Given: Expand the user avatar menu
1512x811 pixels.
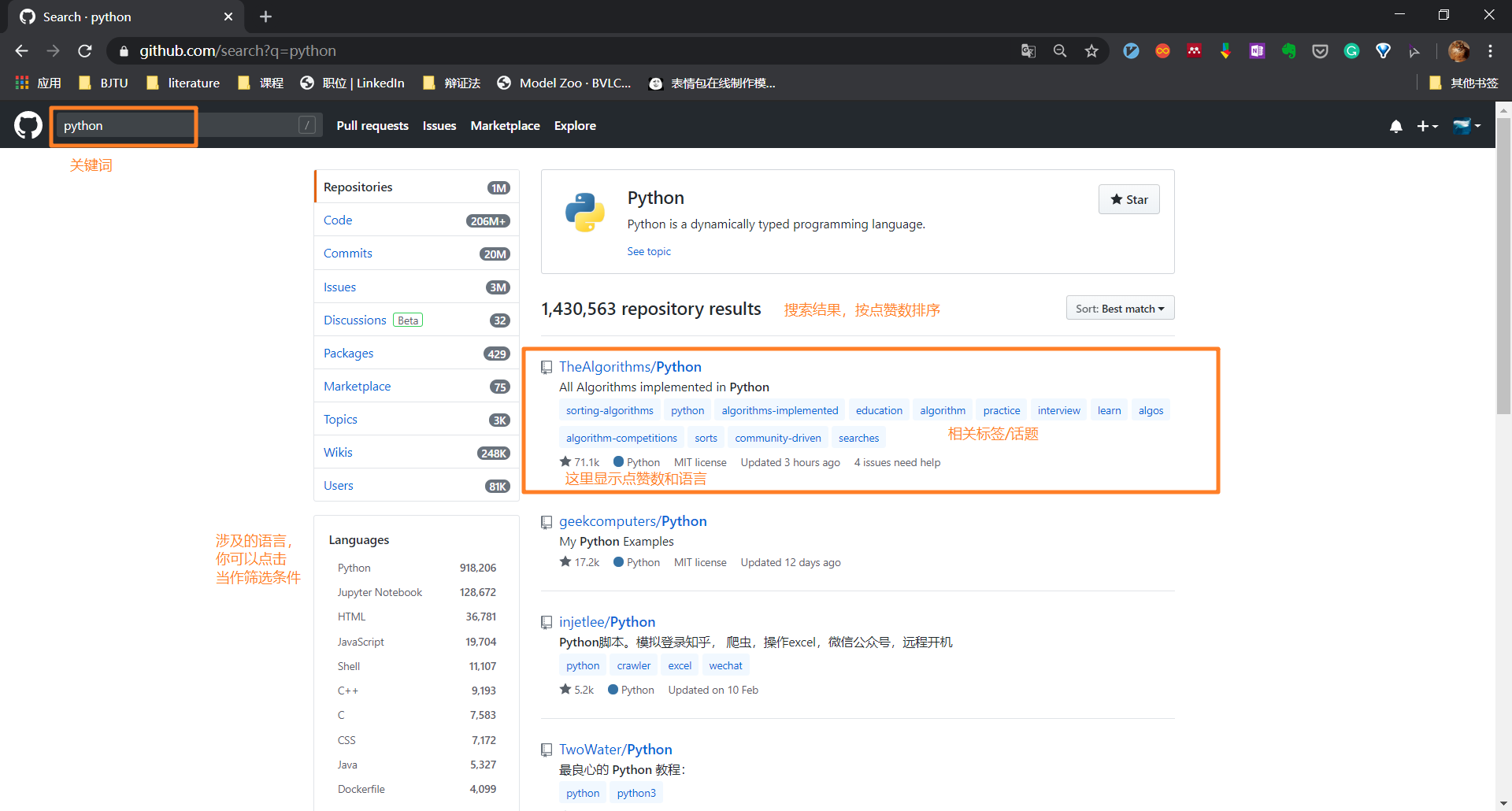Looking at the screenshot, I should [x=1466, y=126].
